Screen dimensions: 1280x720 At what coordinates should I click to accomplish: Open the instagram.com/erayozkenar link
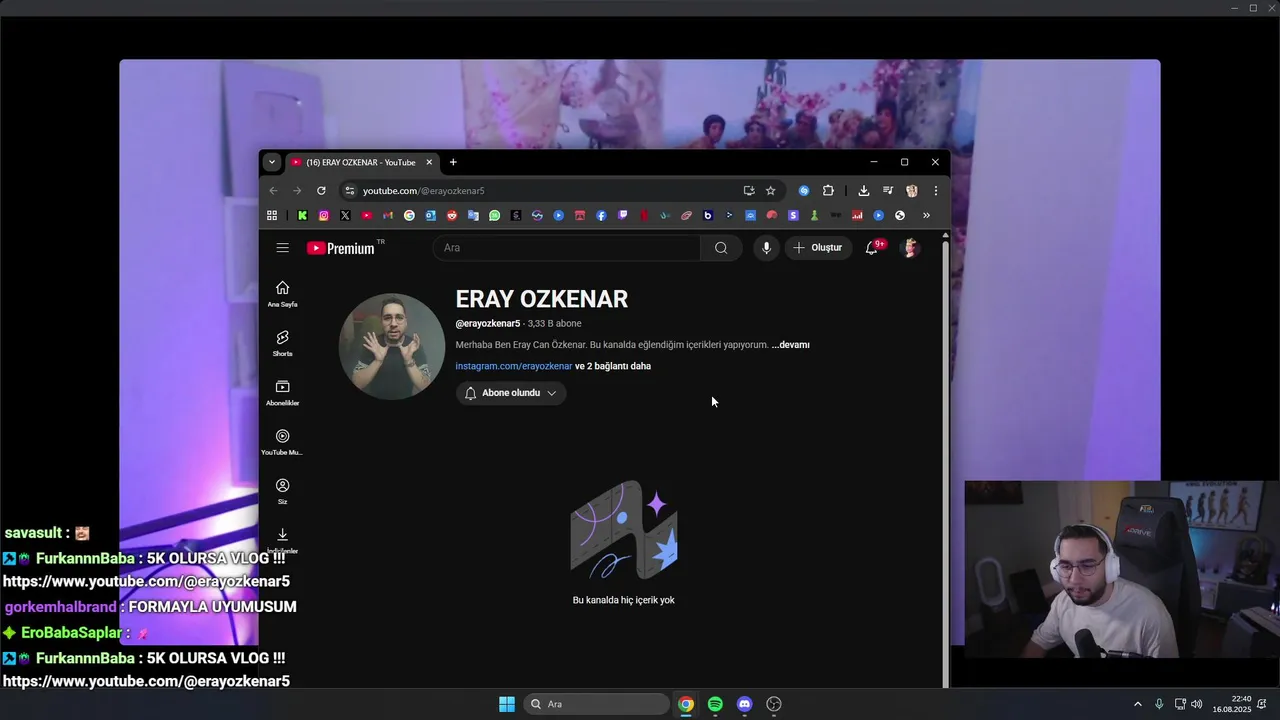[514, 366]
